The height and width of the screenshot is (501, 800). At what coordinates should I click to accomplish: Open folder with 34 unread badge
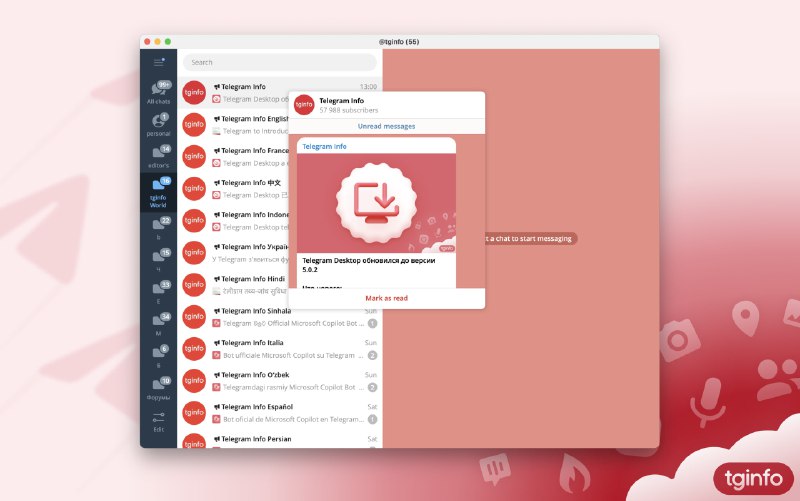159,324
